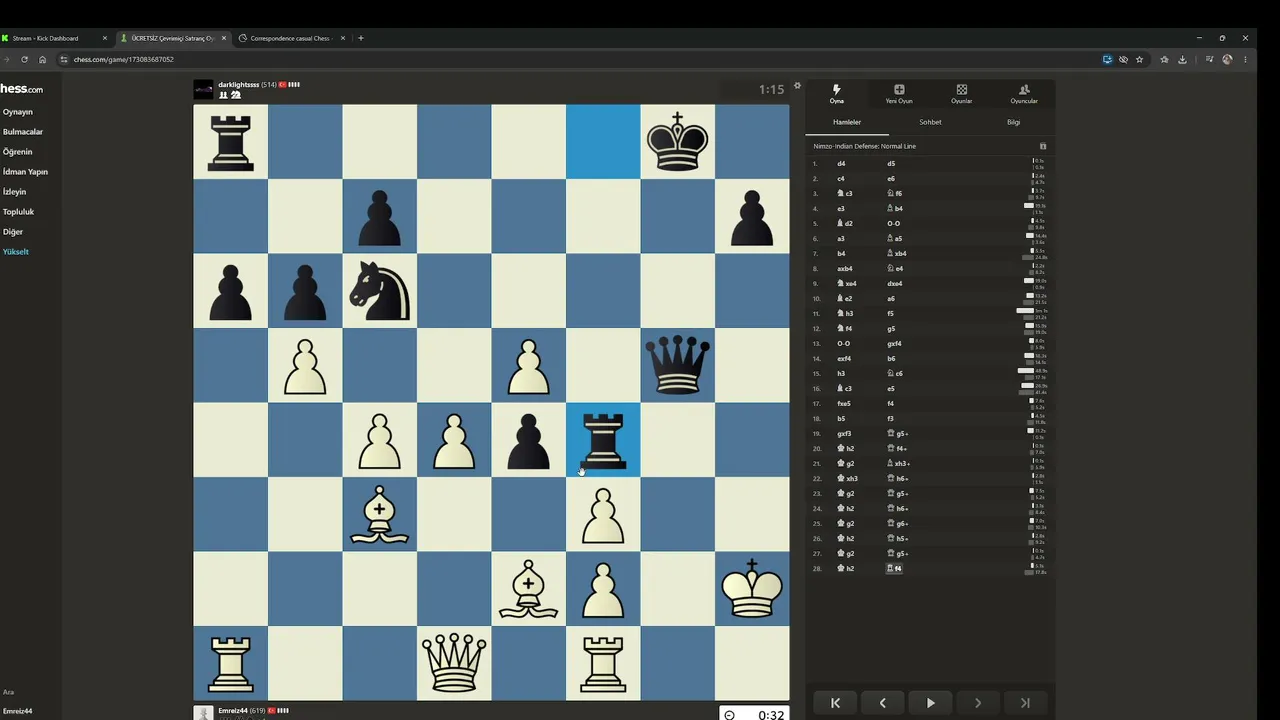Step forward one move
The width and height of the screenshot is (1280, 720).
pos(978,703)
